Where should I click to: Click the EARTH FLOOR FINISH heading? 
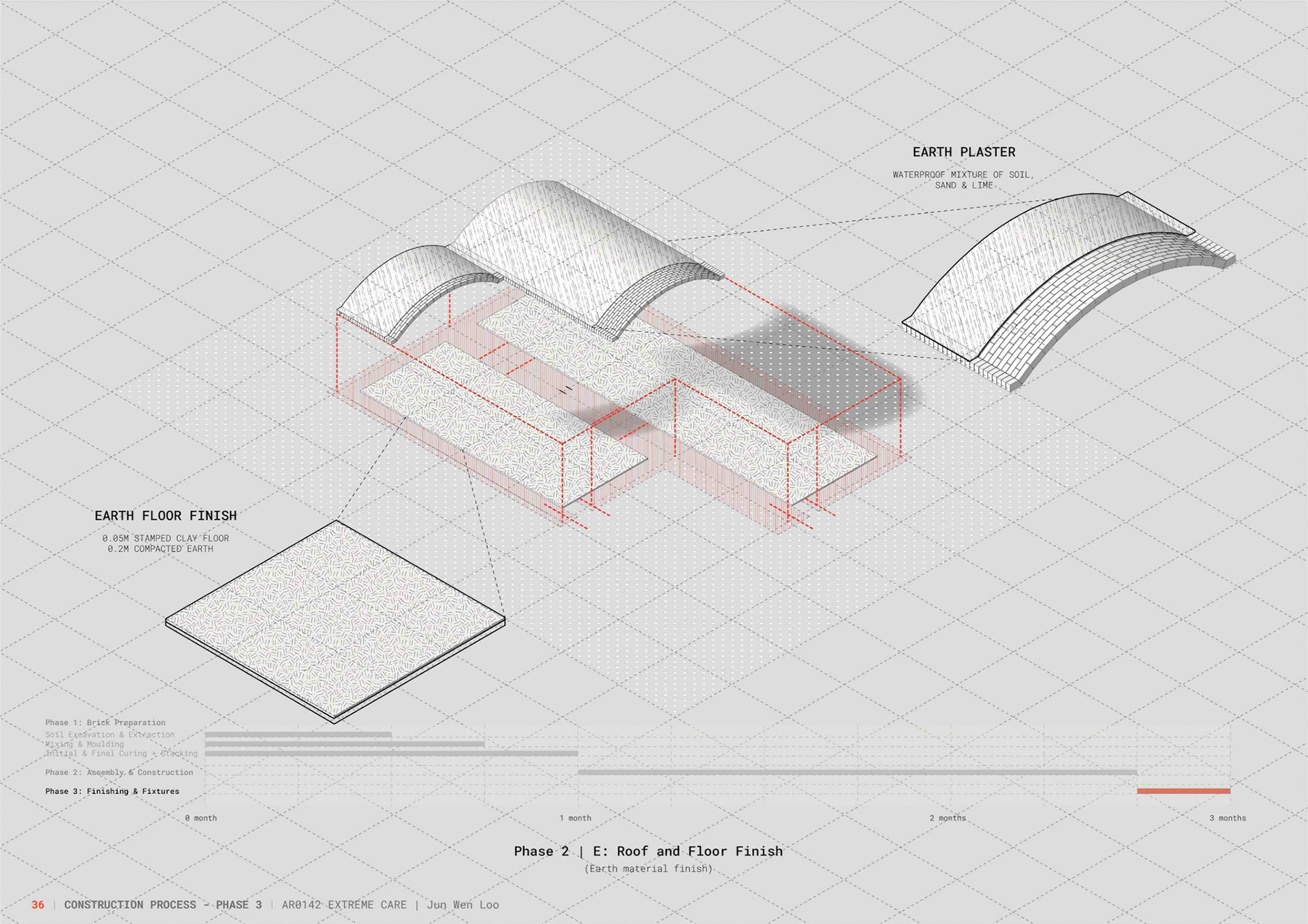pyautogui.click(x=166, y=515)
